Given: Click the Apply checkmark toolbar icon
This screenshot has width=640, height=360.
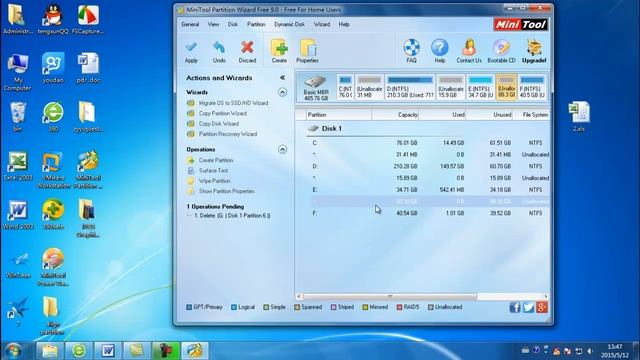Looking at the screenshot, I should [x=191, y=51].
